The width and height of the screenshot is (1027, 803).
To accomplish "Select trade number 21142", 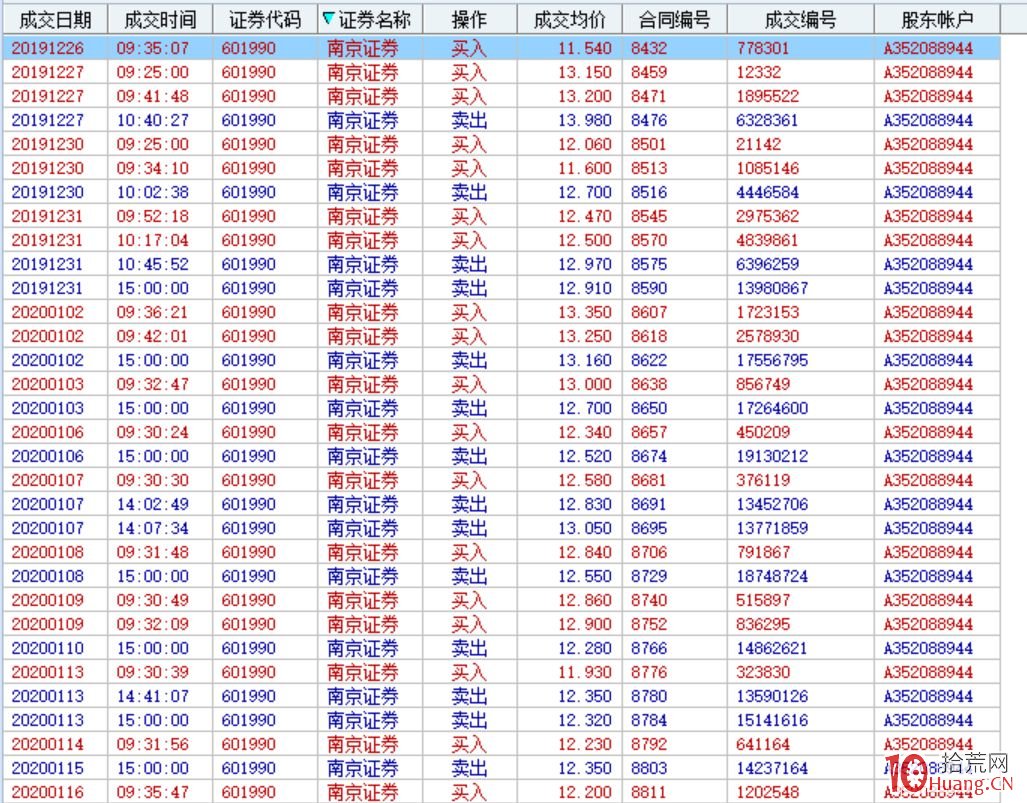I will pos(758,145).
